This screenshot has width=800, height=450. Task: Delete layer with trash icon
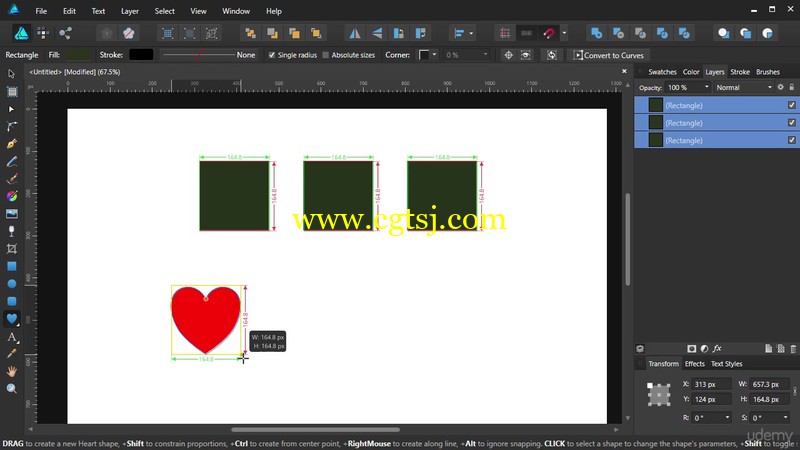pyautogui.click(x=793, y=348)
